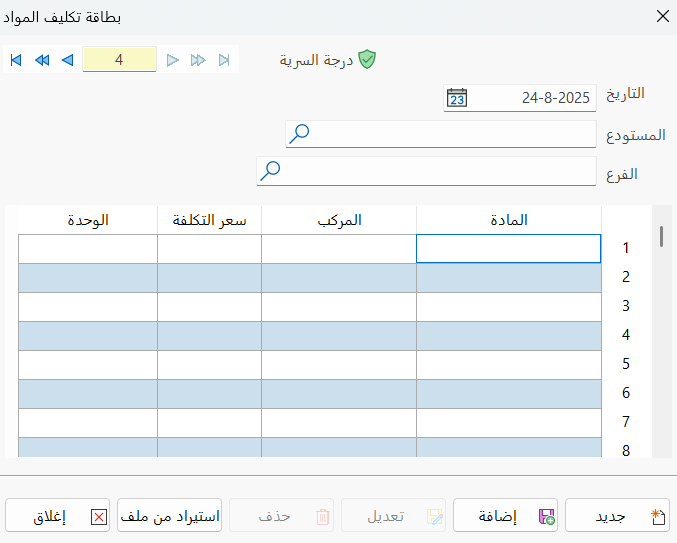This screenshot has width=677, height=543.
Task: Click the table vertical scrollbar thumb
Action: [661, 236]
